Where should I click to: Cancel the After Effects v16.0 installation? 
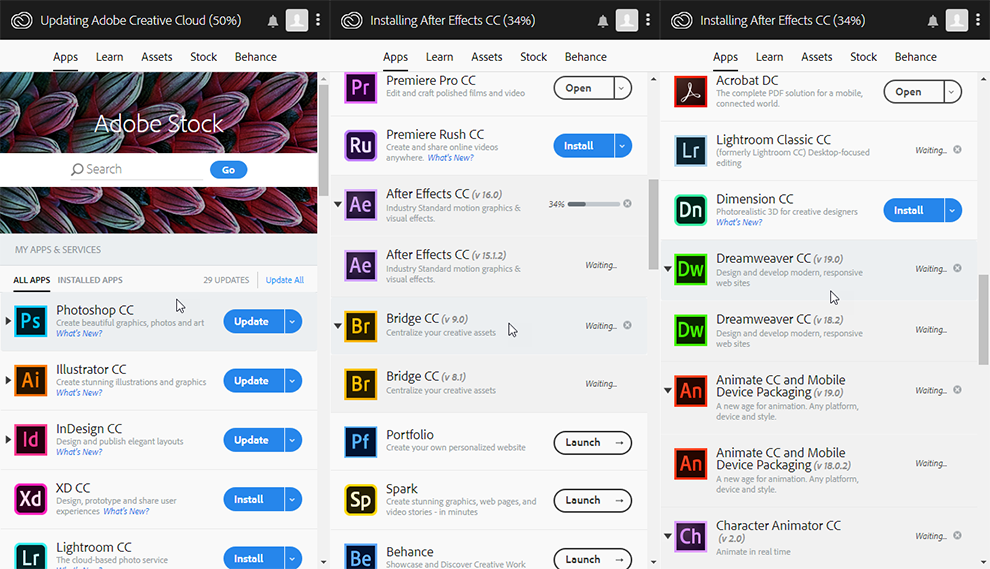coord(628,204)
